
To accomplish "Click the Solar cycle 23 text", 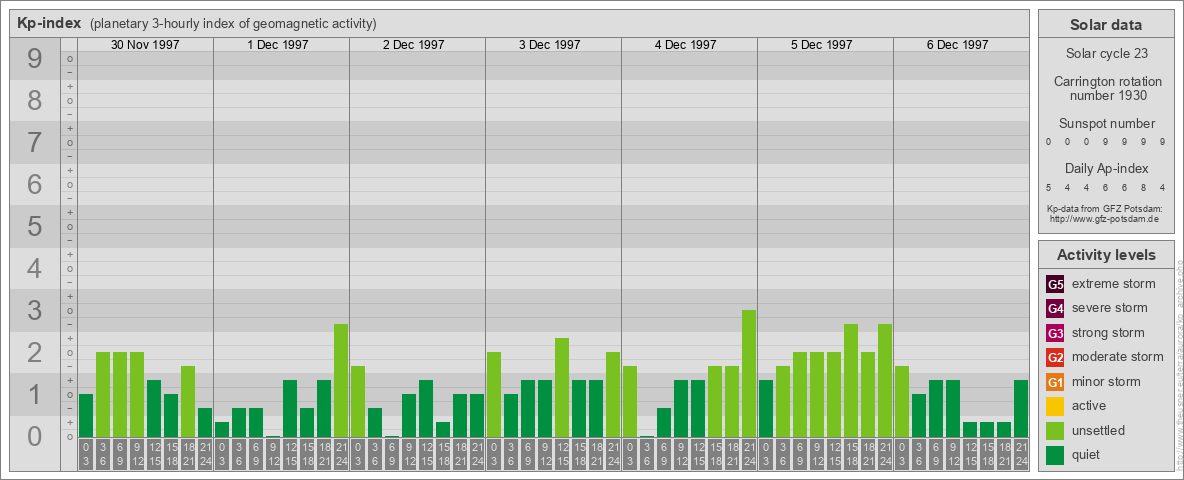I will point(1106,54).
